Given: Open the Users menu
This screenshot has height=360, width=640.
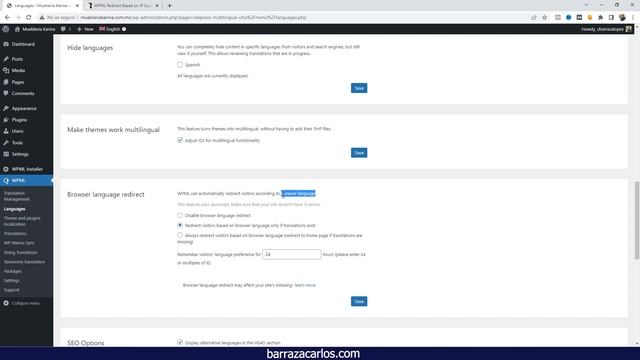Looking at the screenshot, I should click(x=17, y=131).
